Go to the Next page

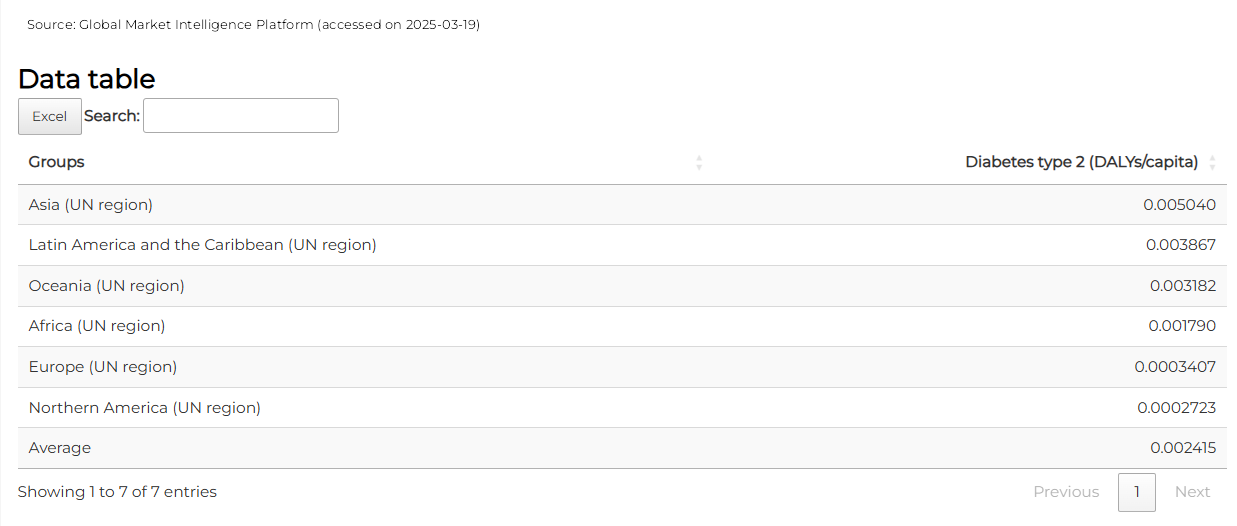[x=1192, y=492]
